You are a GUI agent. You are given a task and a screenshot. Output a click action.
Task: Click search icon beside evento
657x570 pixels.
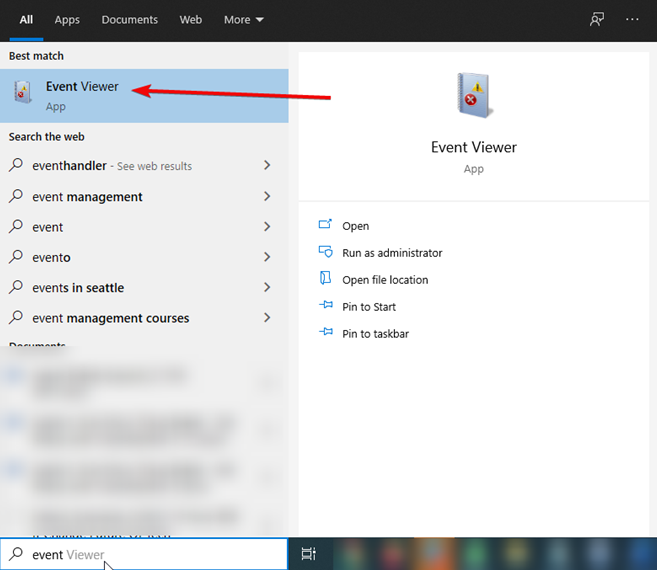pyautogui.click(x=16, y=256)
